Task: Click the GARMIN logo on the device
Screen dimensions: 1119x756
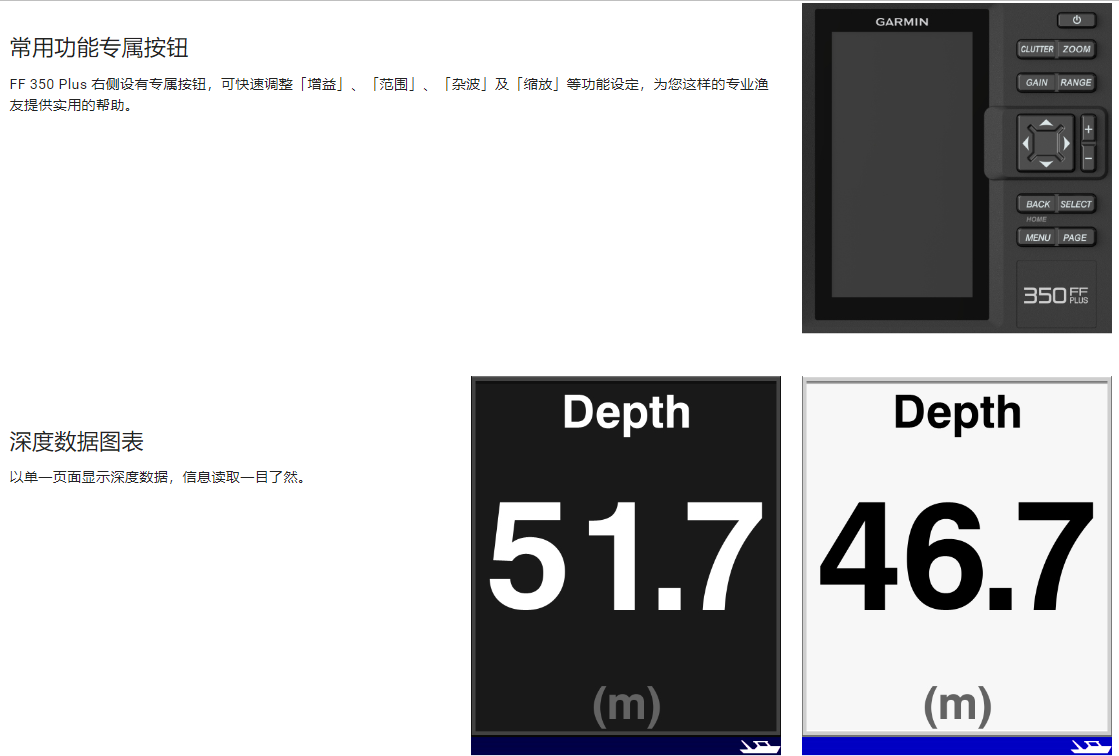Action: click(902, 22)
